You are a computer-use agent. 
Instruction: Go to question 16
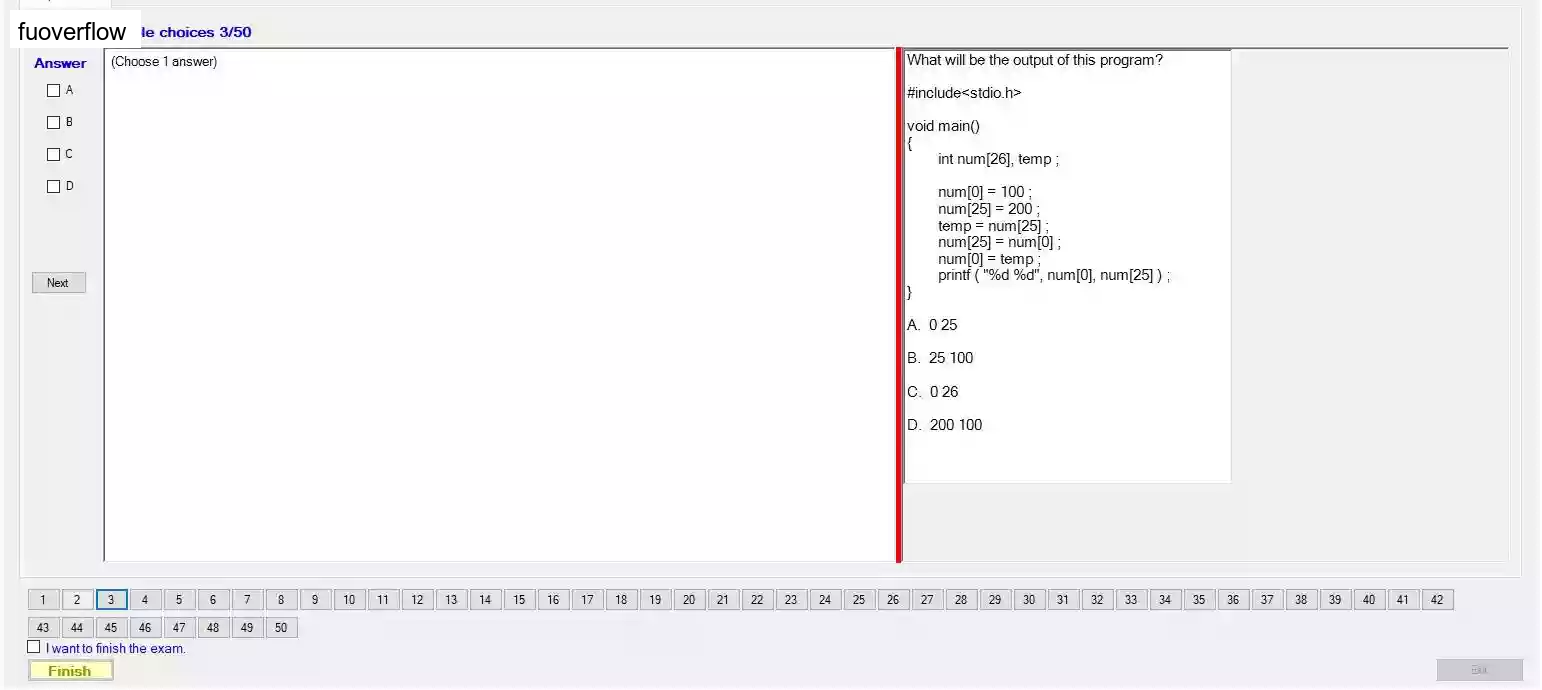(x=553, y=600)
